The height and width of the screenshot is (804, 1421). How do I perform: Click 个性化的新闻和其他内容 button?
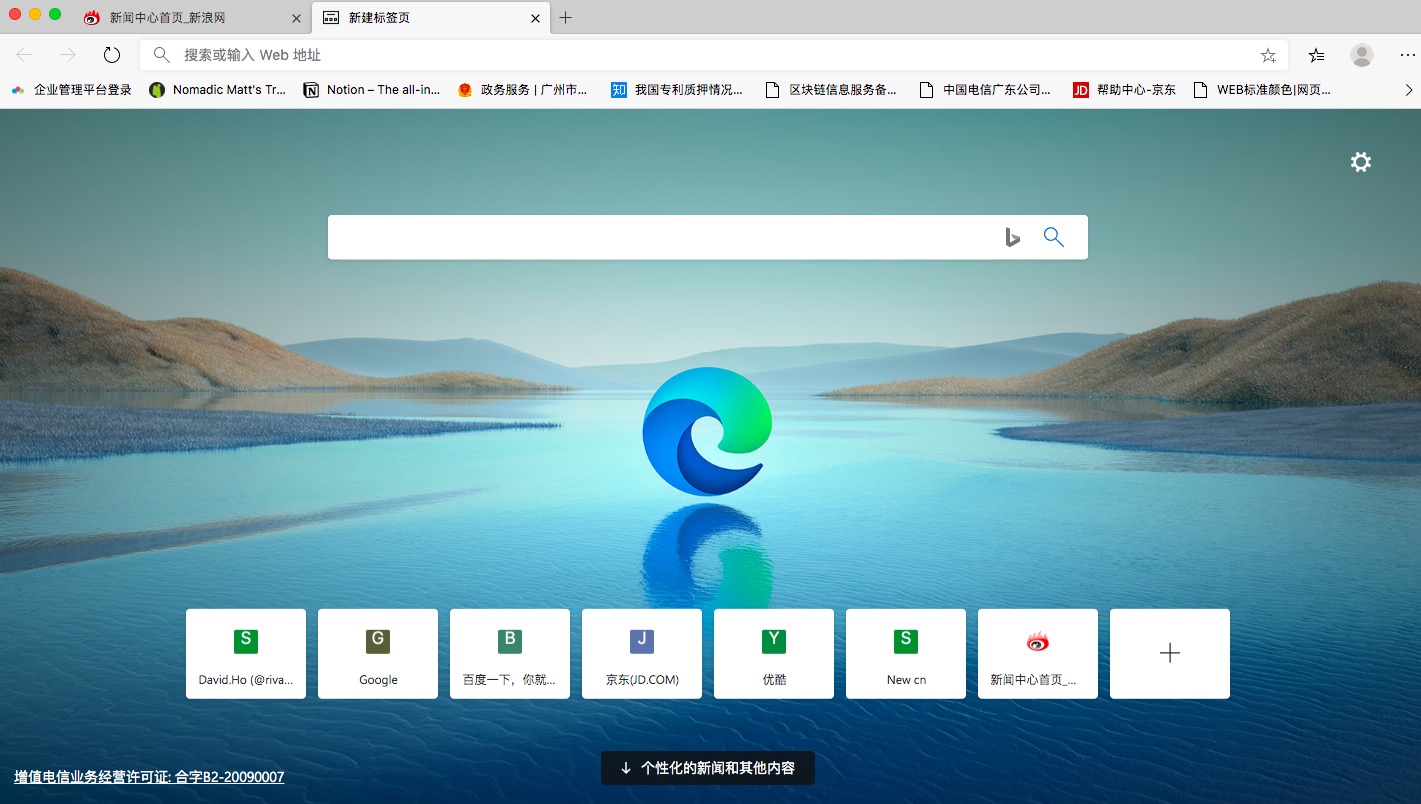point(708,768)
